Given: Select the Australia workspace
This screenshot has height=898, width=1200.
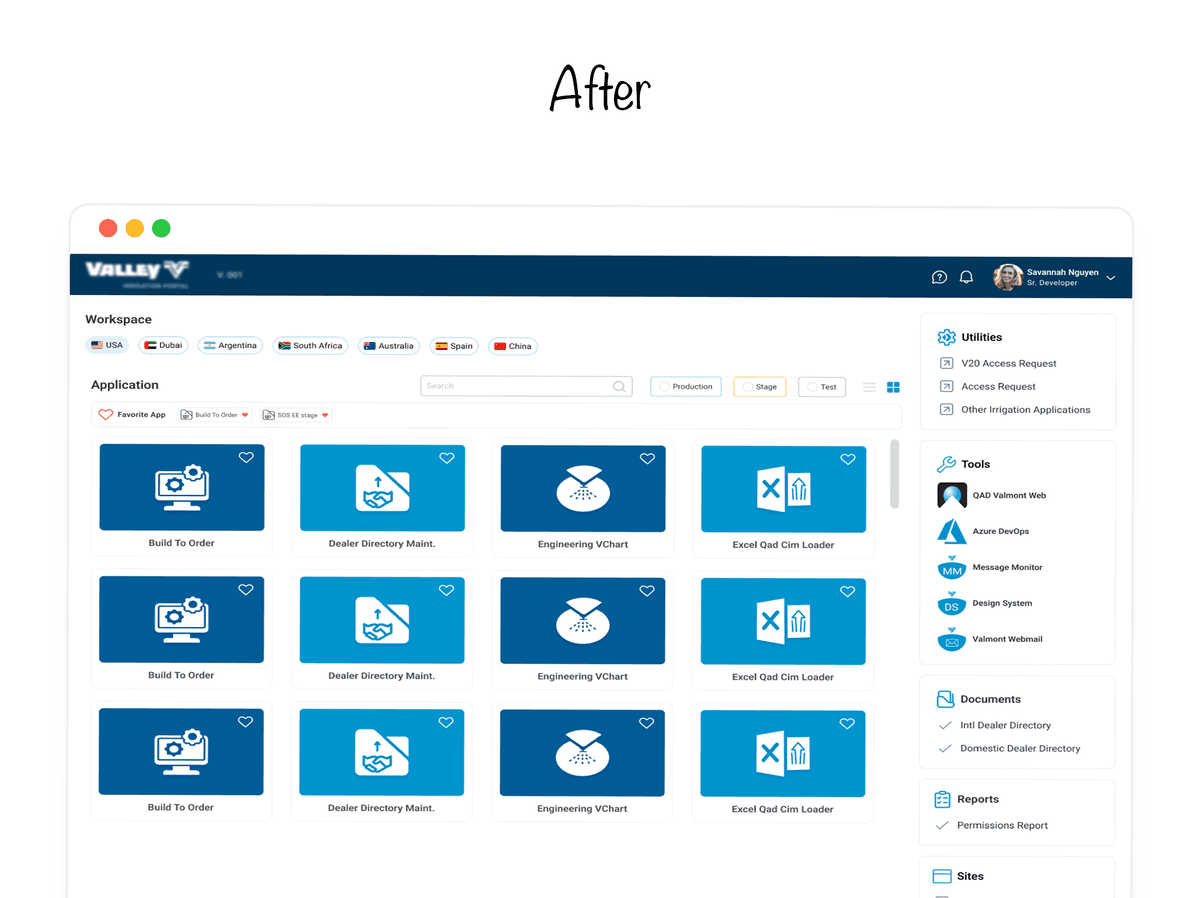Looking at the screenshot, I should point(389,346).
